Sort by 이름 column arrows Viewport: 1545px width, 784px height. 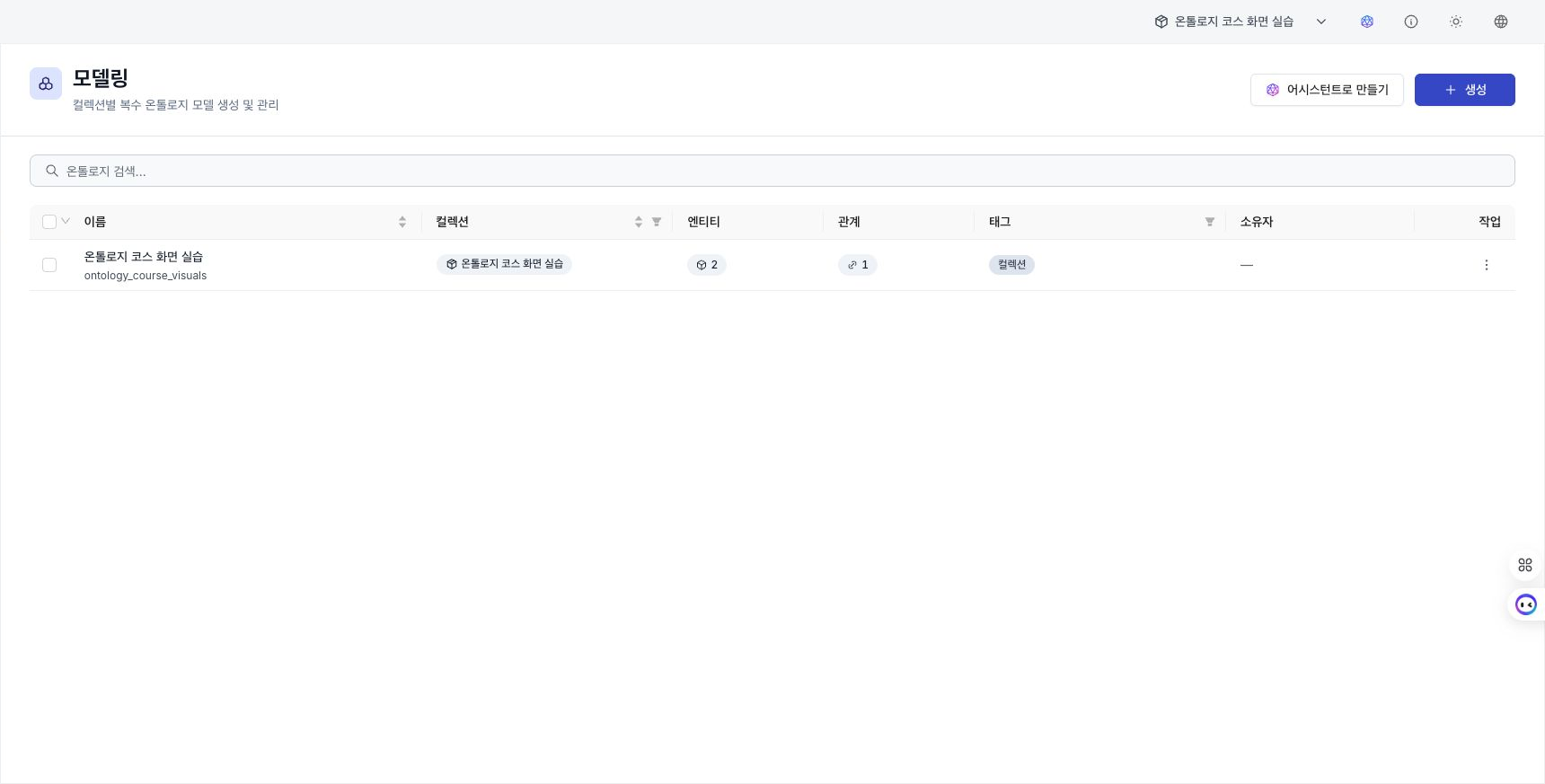pyautogui.click(x=402, y=222)
